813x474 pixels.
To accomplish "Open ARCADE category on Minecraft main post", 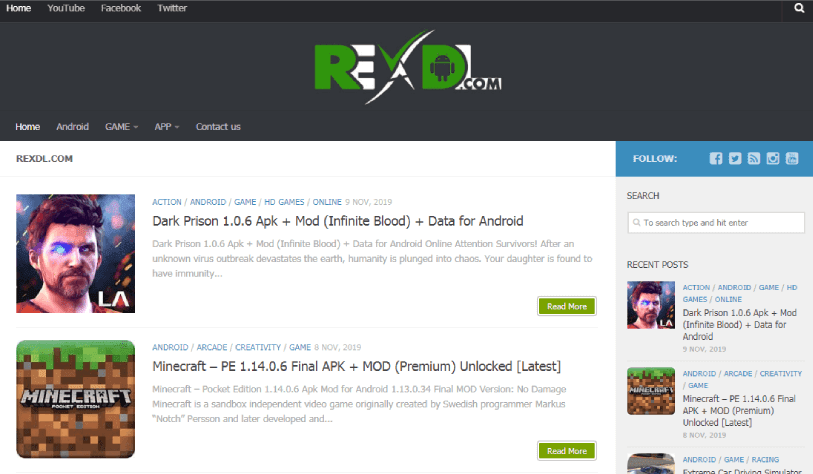I will click(212, 347).
